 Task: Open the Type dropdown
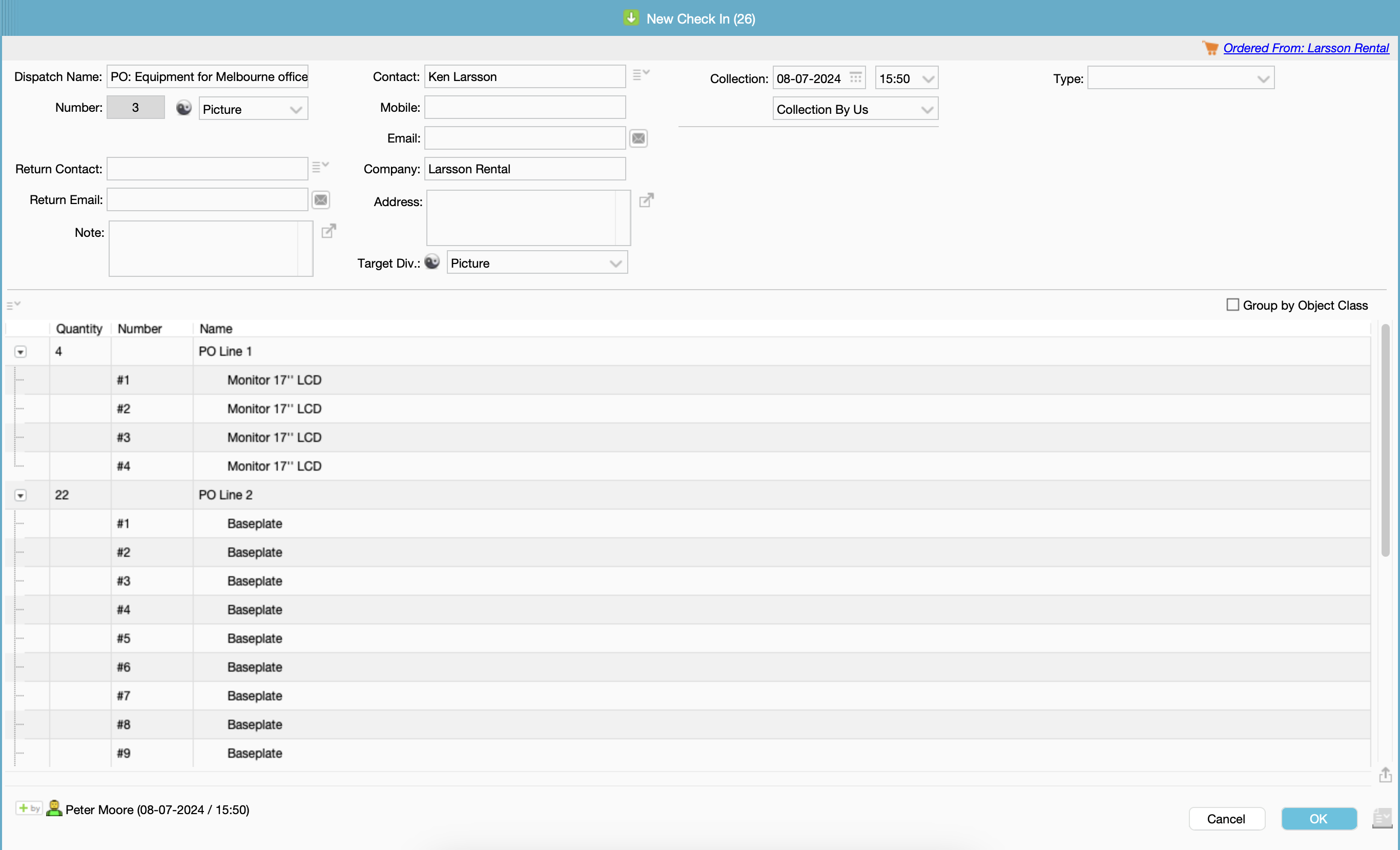(x=1180, y=78)
